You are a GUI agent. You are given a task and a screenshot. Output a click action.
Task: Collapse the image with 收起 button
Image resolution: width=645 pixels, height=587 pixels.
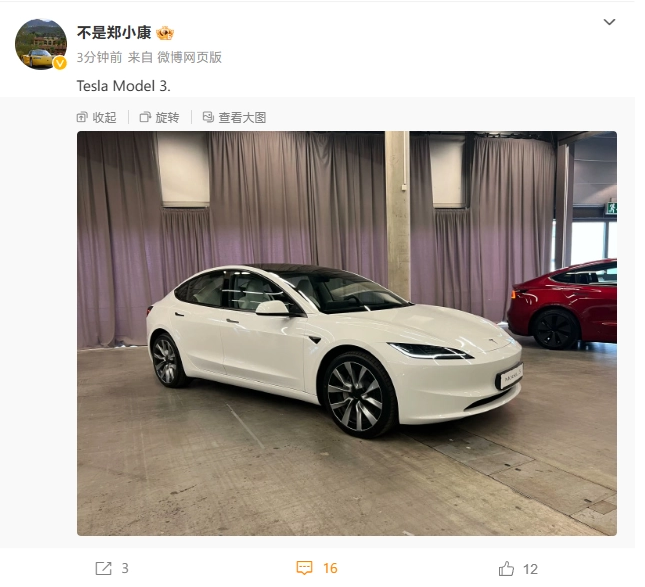click(x=98, y=119)
